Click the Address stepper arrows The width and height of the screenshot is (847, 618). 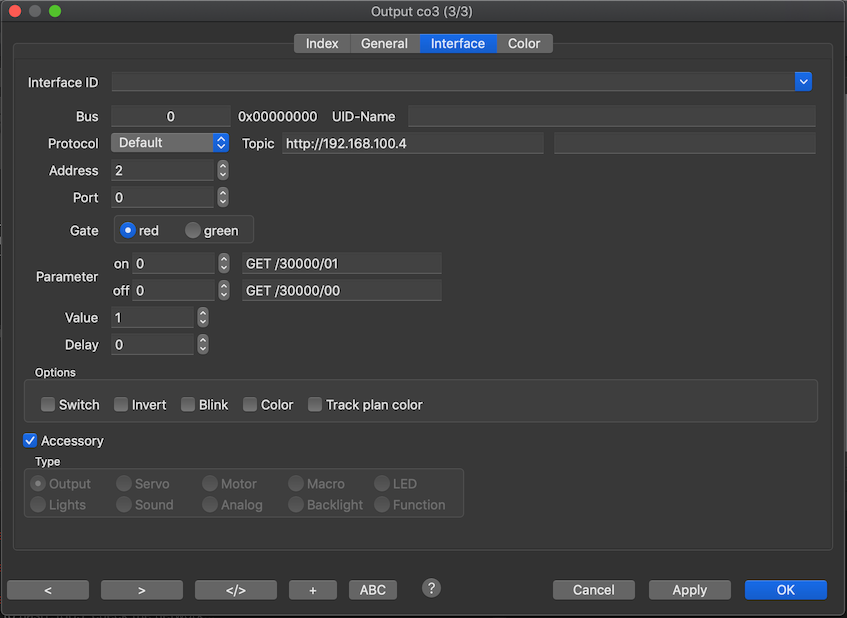click(x=223, y=171)
